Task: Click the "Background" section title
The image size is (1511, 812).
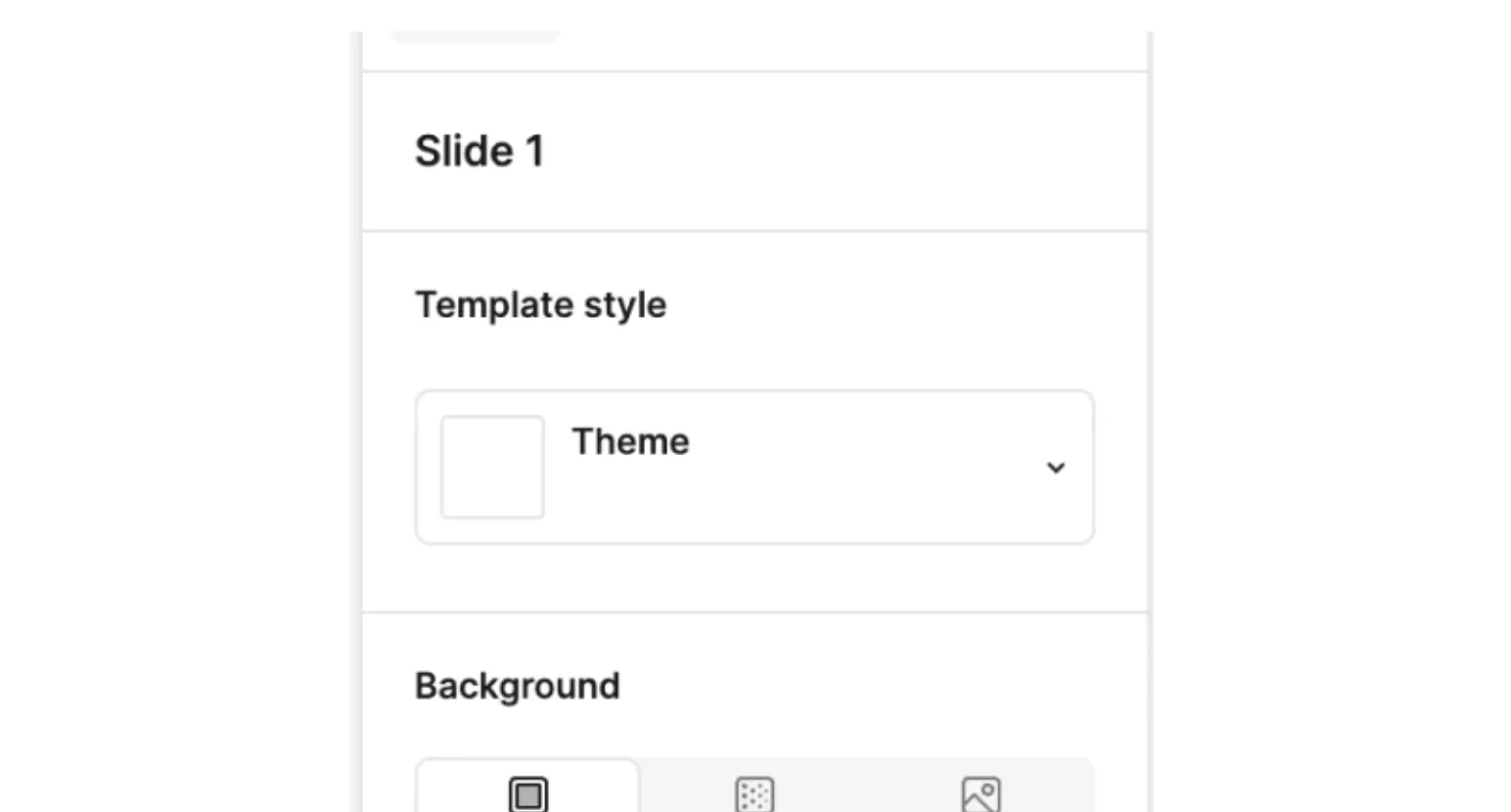Action: pos(517,686)
